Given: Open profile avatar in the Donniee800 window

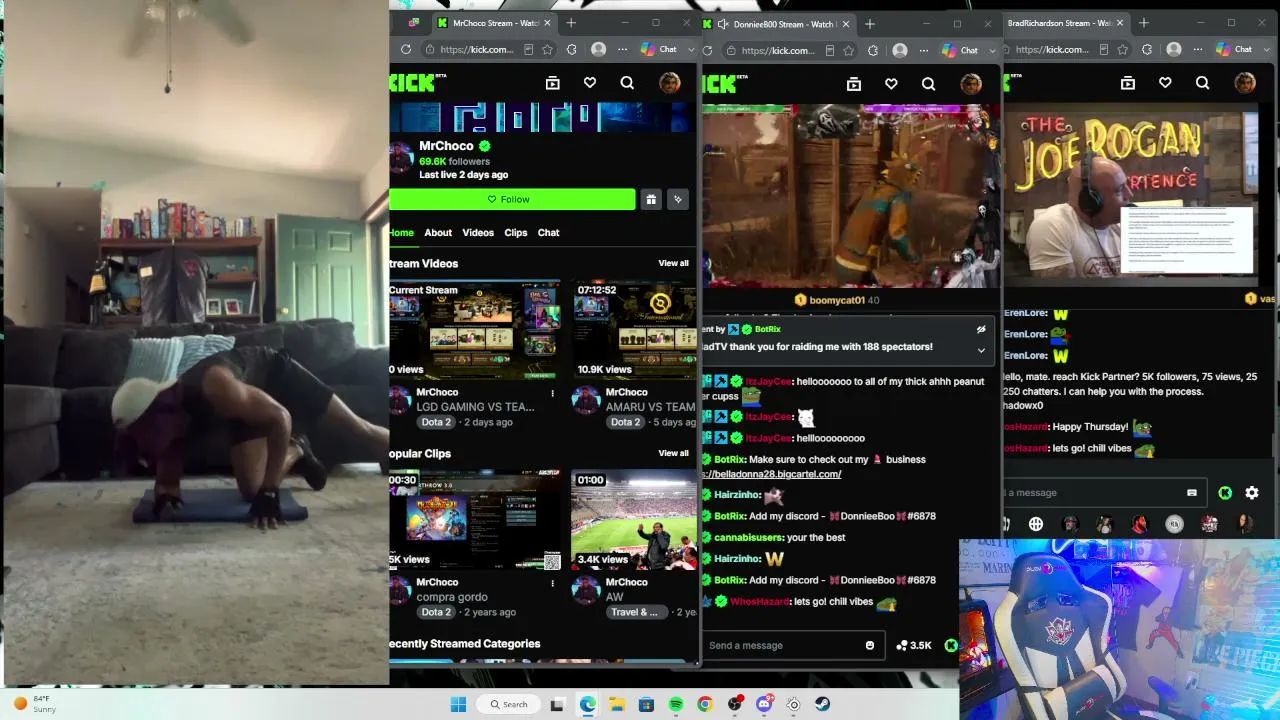Looking at the screenshot, I should pyautogui.click(x=970, y=84).
